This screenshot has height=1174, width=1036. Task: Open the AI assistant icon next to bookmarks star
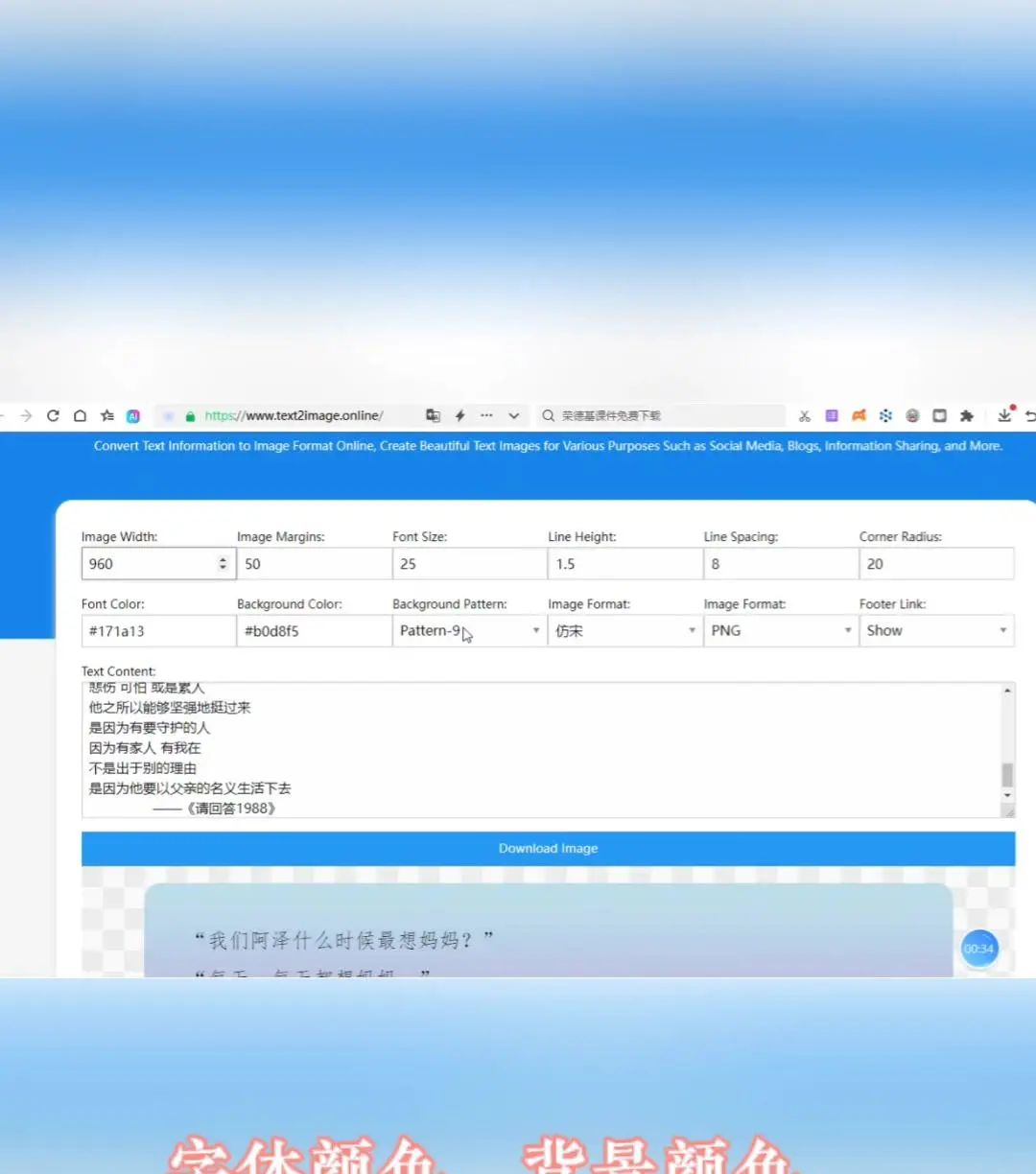133,415
